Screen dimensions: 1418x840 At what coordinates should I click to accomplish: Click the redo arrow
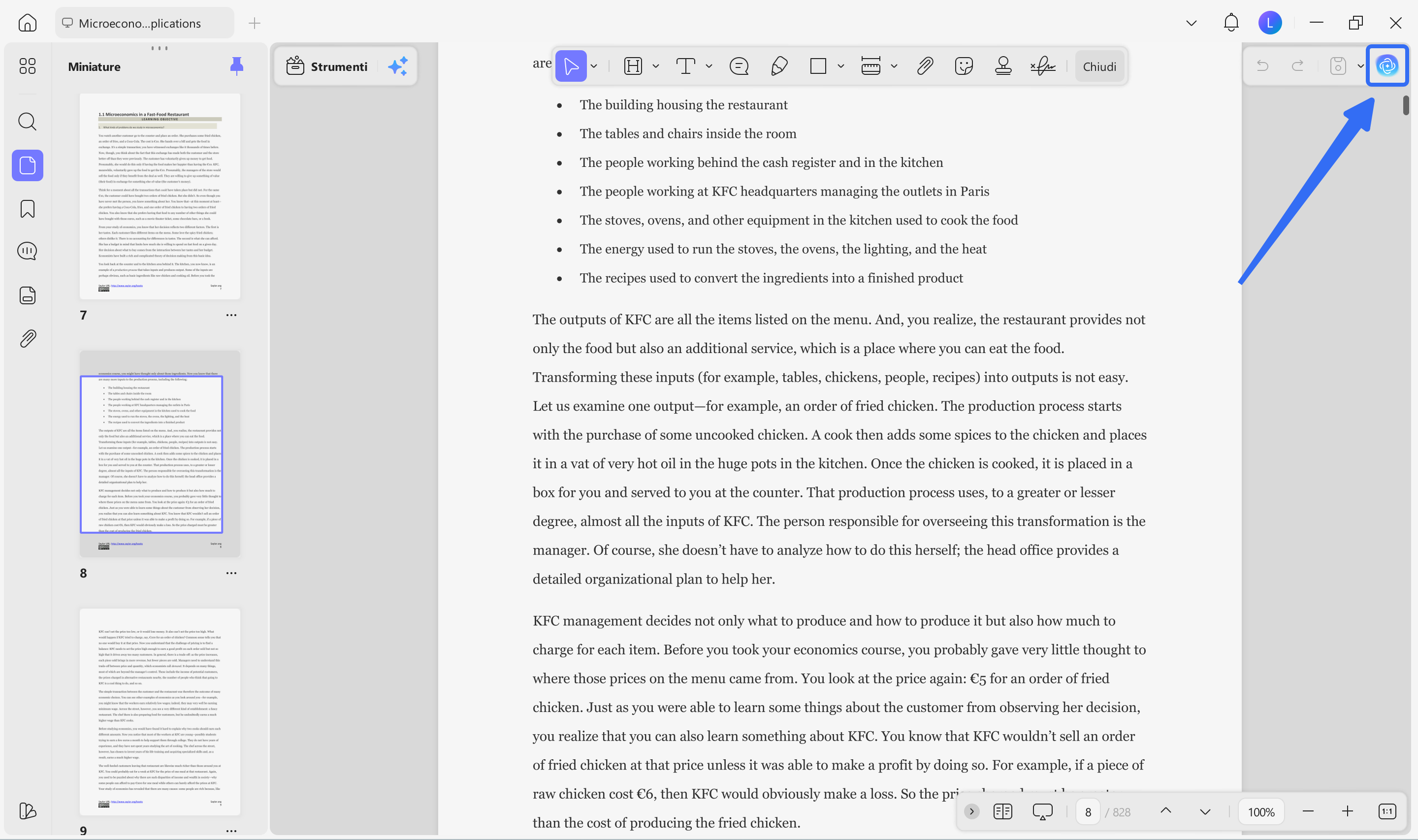(1297, 66)
